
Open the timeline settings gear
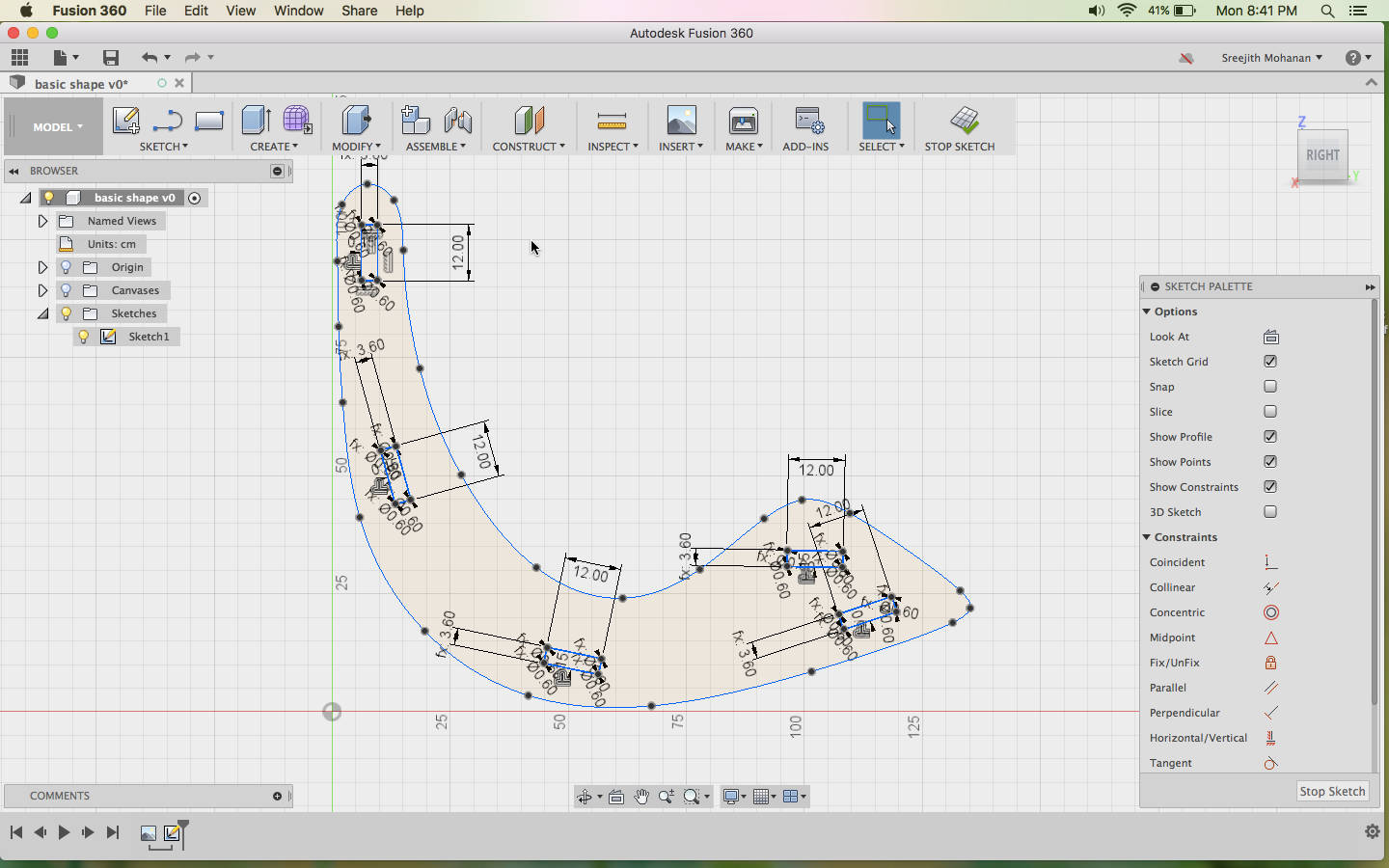coord(1372,831)
